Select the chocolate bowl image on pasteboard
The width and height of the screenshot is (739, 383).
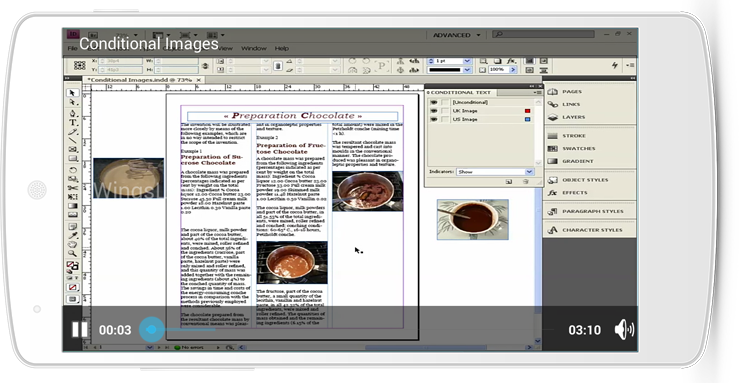click(473, 220)
